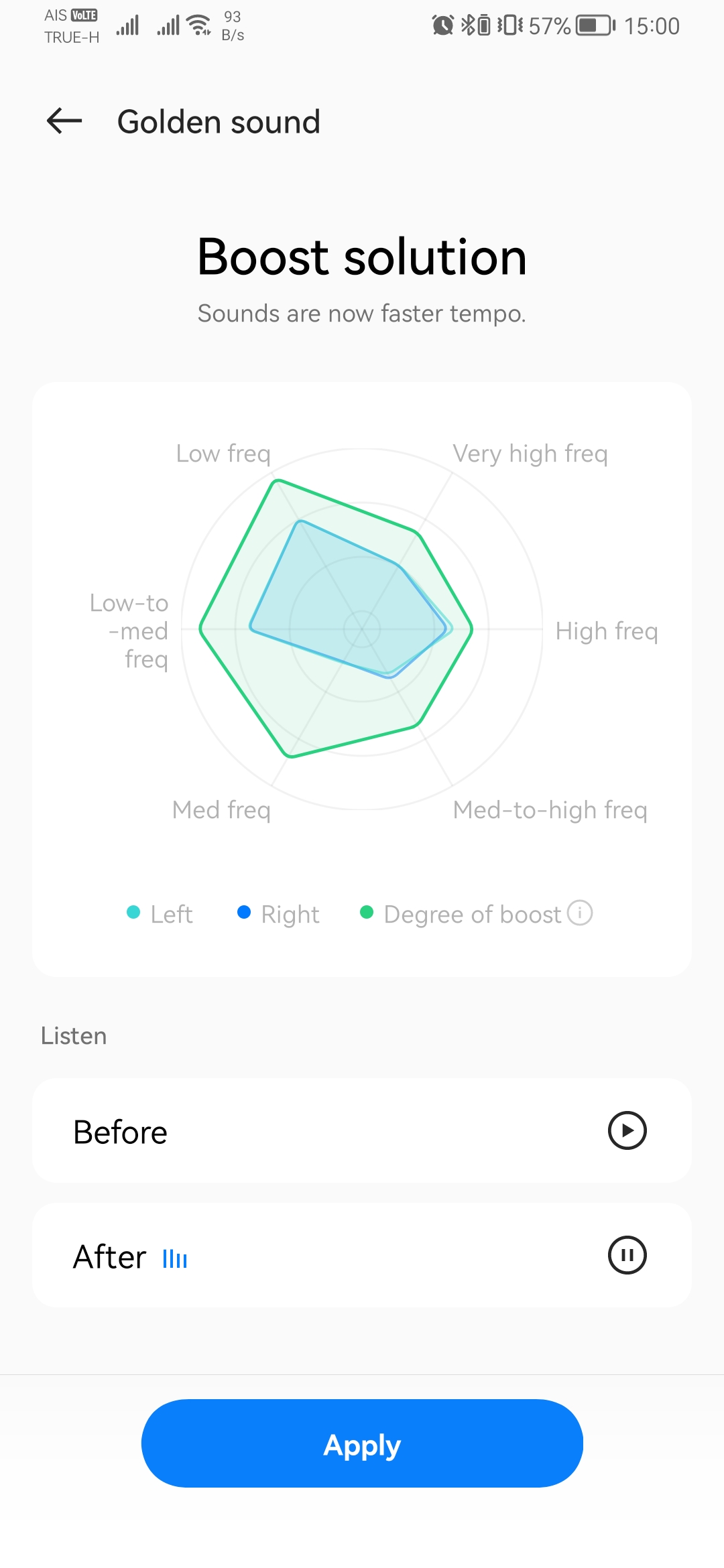
Task: Tap the Bluetooth battery status icon
Action: pyautogui.click(x=476, y=26)
